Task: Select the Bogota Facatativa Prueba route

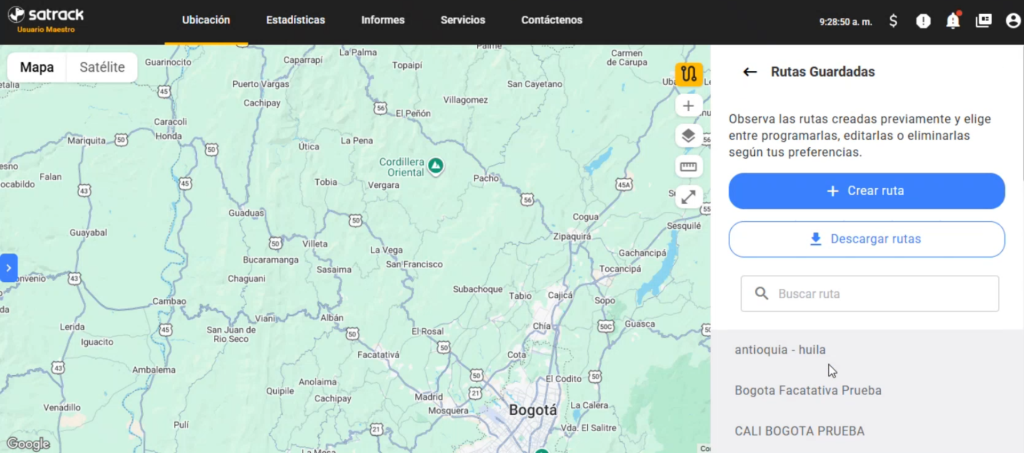Action: tap(867, 390)
